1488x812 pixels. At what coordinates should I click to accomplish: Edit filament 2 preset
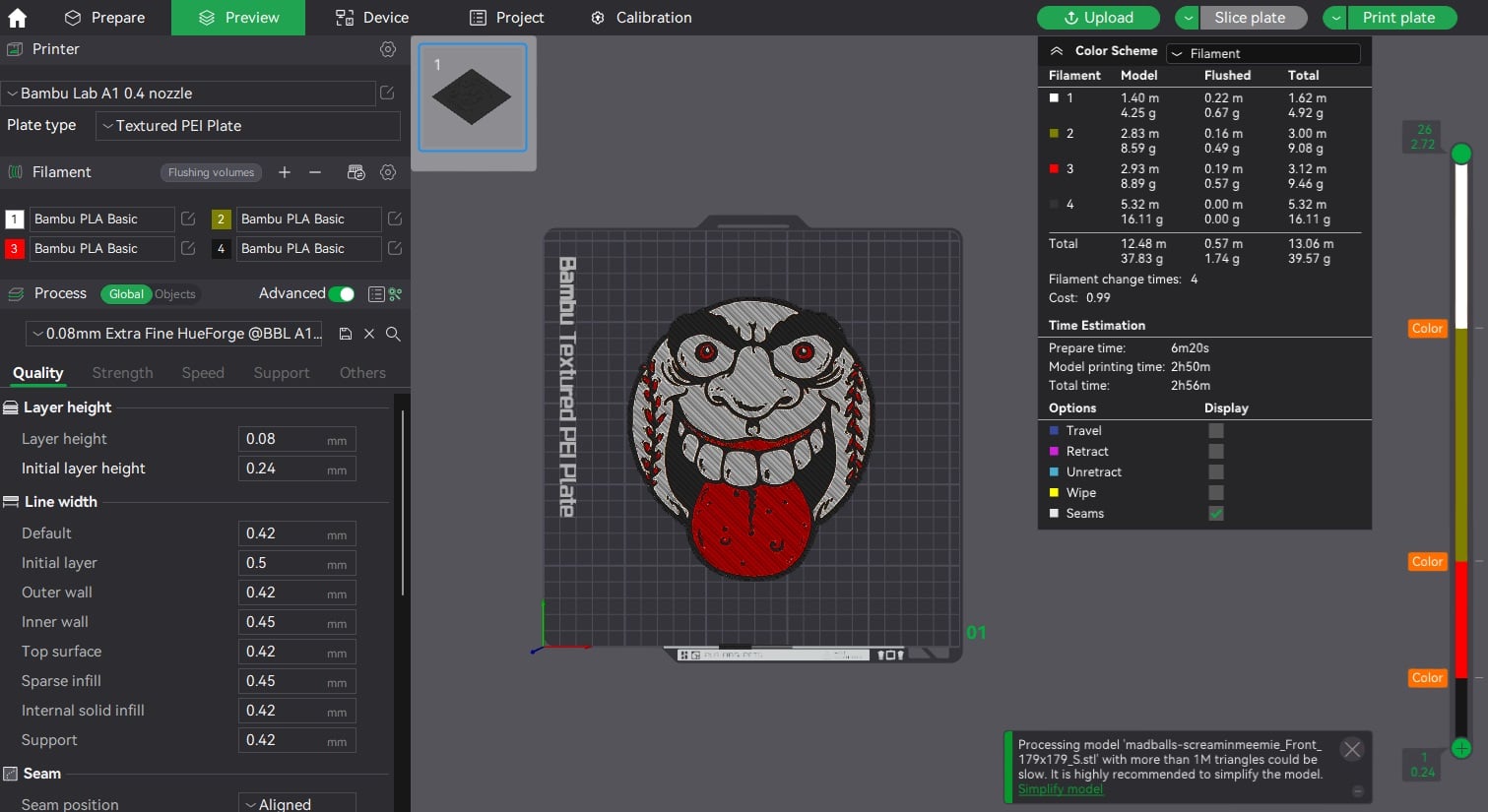[x=395, y=219]
